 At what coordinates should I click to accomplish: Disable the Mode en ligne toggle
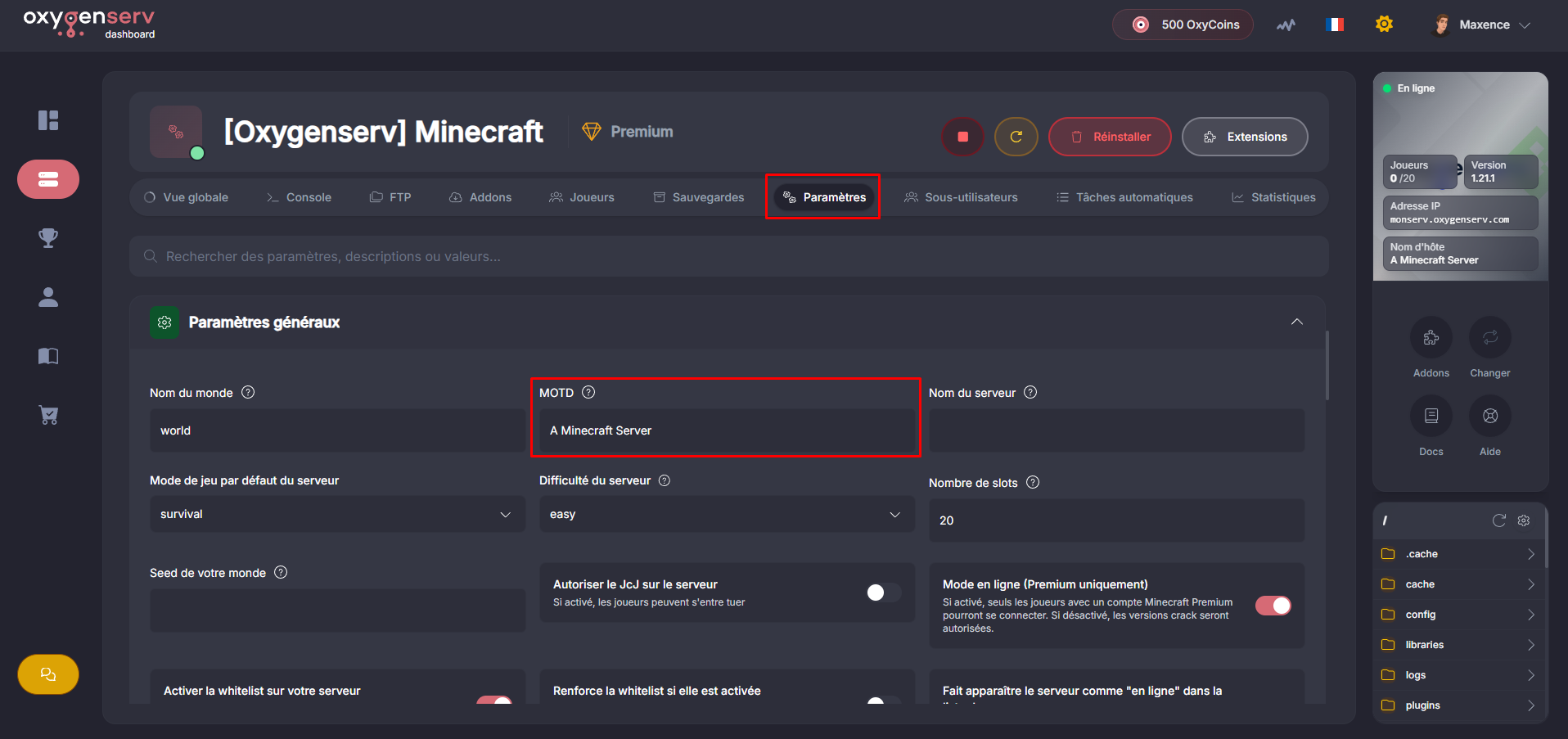click(1273, 606)
